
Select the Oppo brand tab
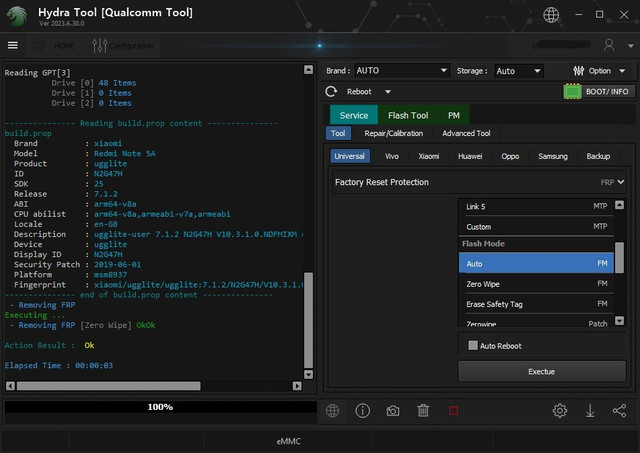[510, 156]
